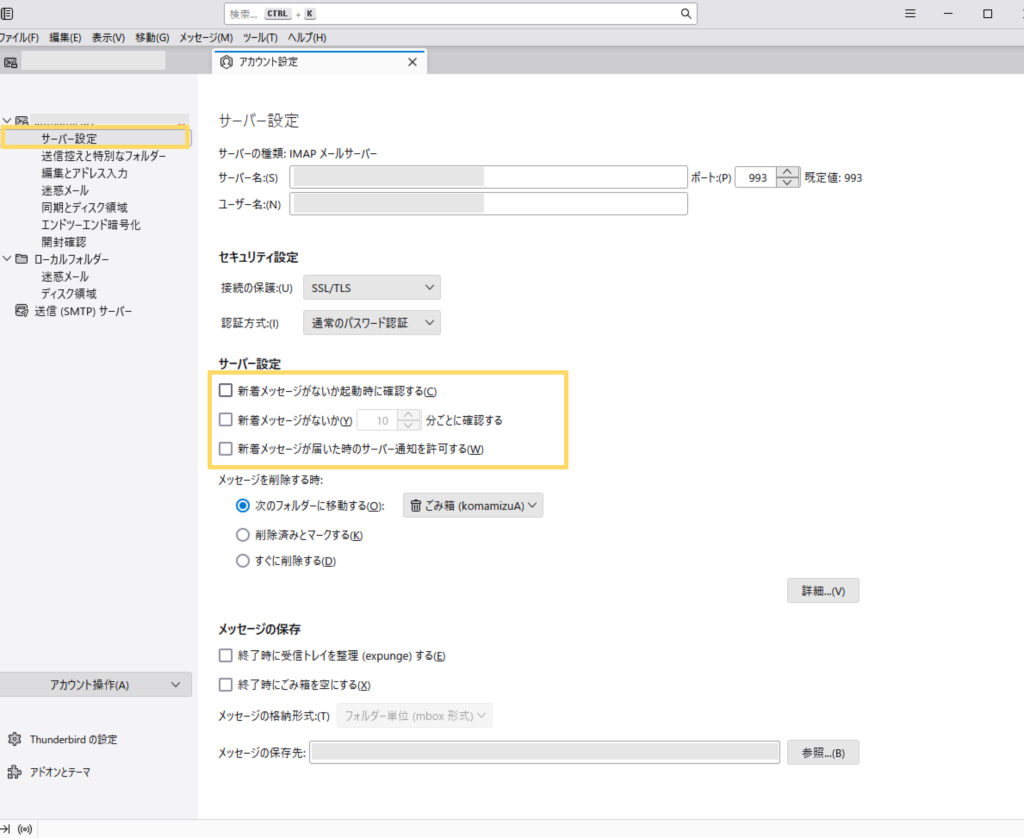Open the メッセージ menu
Image resolution: width=1024 pixels, height=838 pixels.
coord(206,37)
